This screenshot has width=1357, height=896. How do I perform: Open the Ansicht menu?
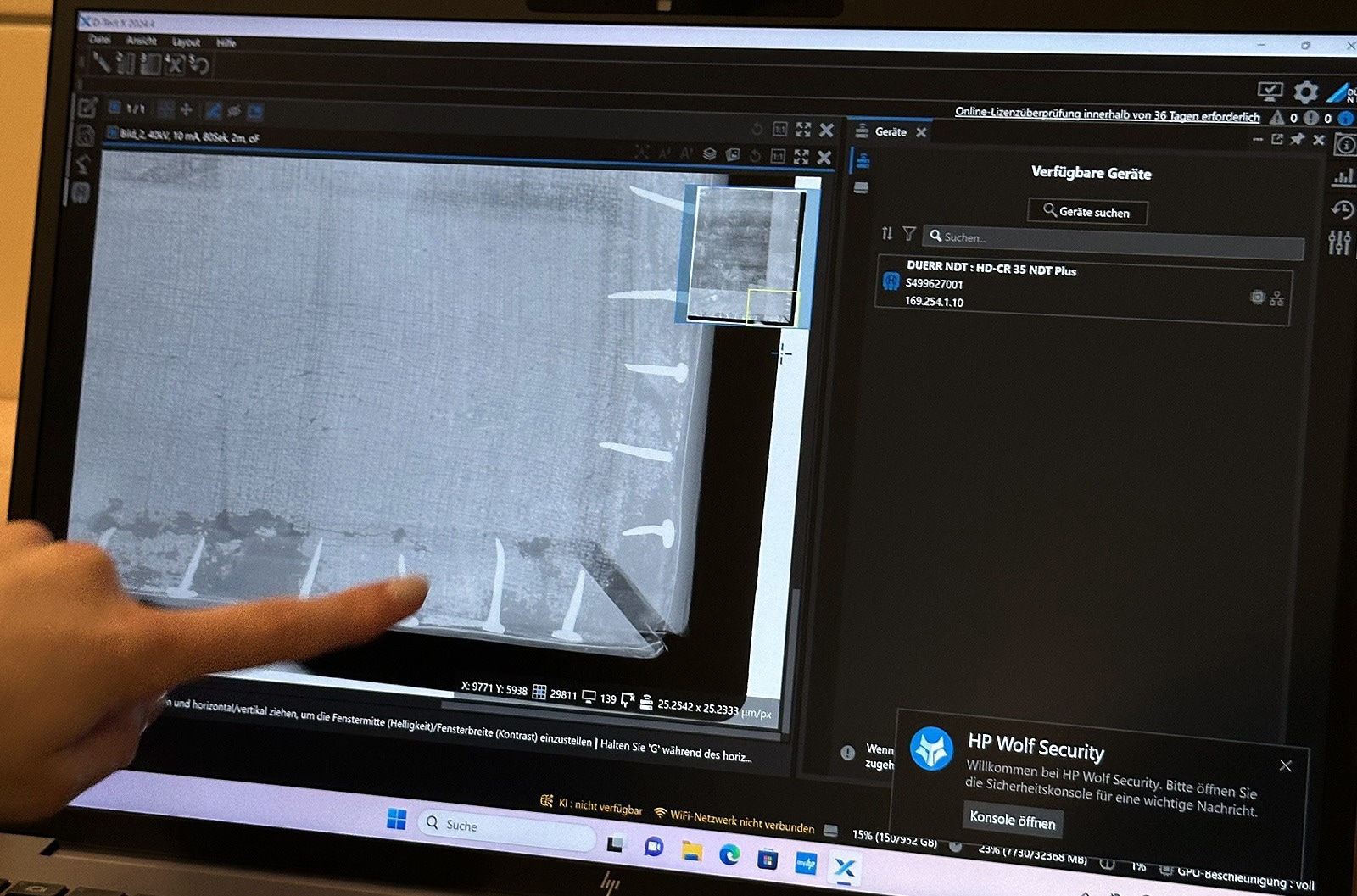pyautogui.click(x=141, y=41)
